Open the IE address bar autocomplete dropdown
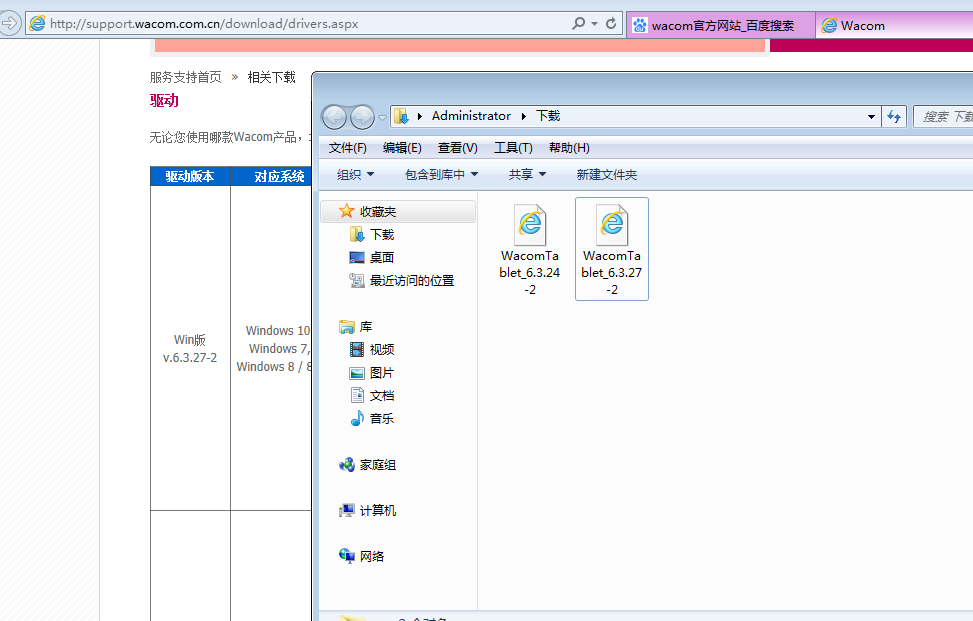 pos(594,24)
